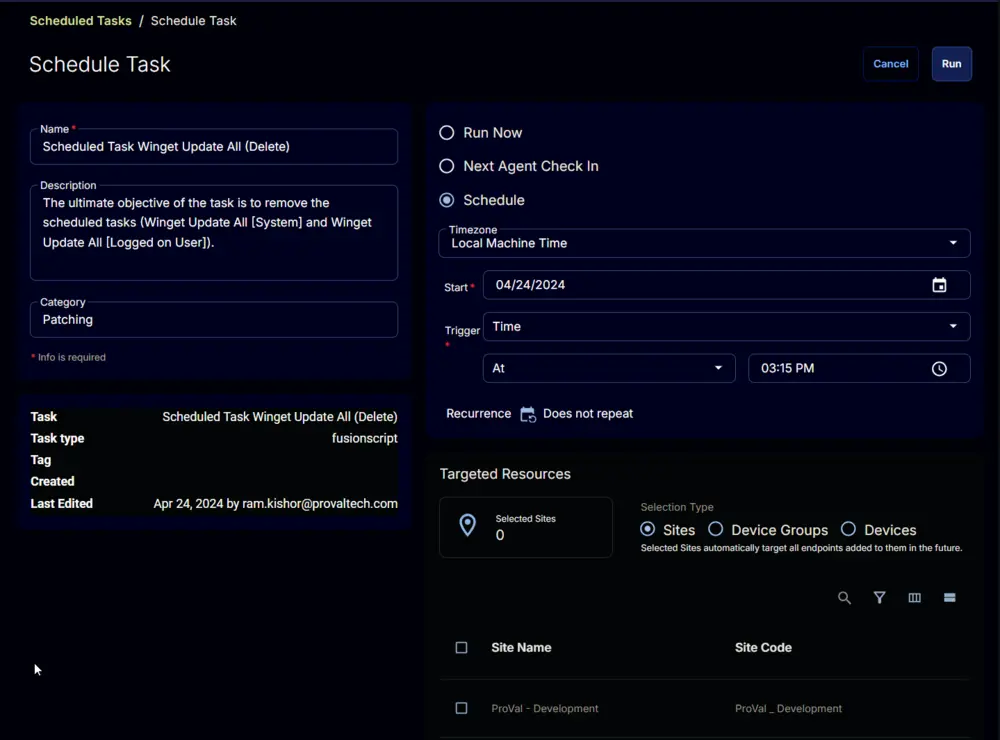Click the Last Edited value text
Screen dimensions: 1000x740
pos(276,503)
